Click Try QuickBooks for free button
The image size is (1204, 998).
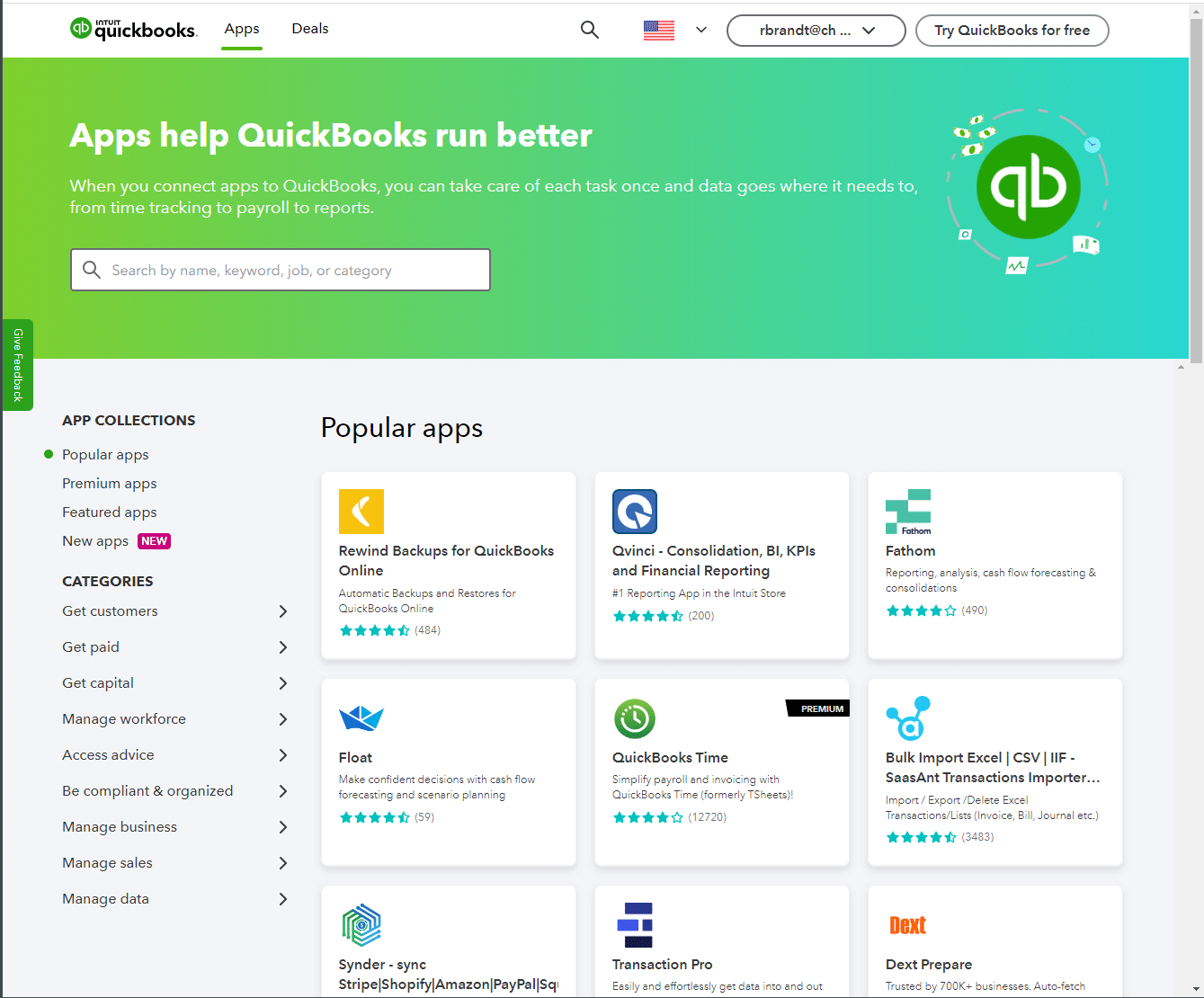coord(1012,30)
